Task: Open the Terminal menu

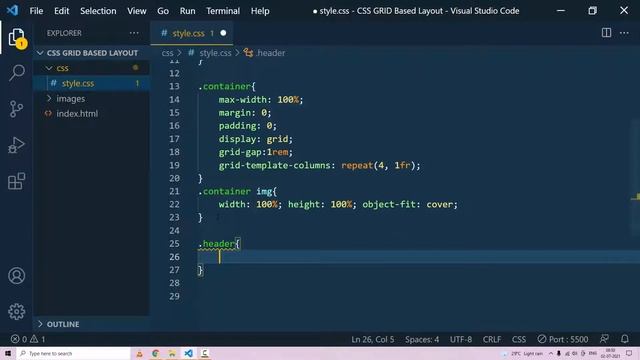Action: tap(222, 11)
